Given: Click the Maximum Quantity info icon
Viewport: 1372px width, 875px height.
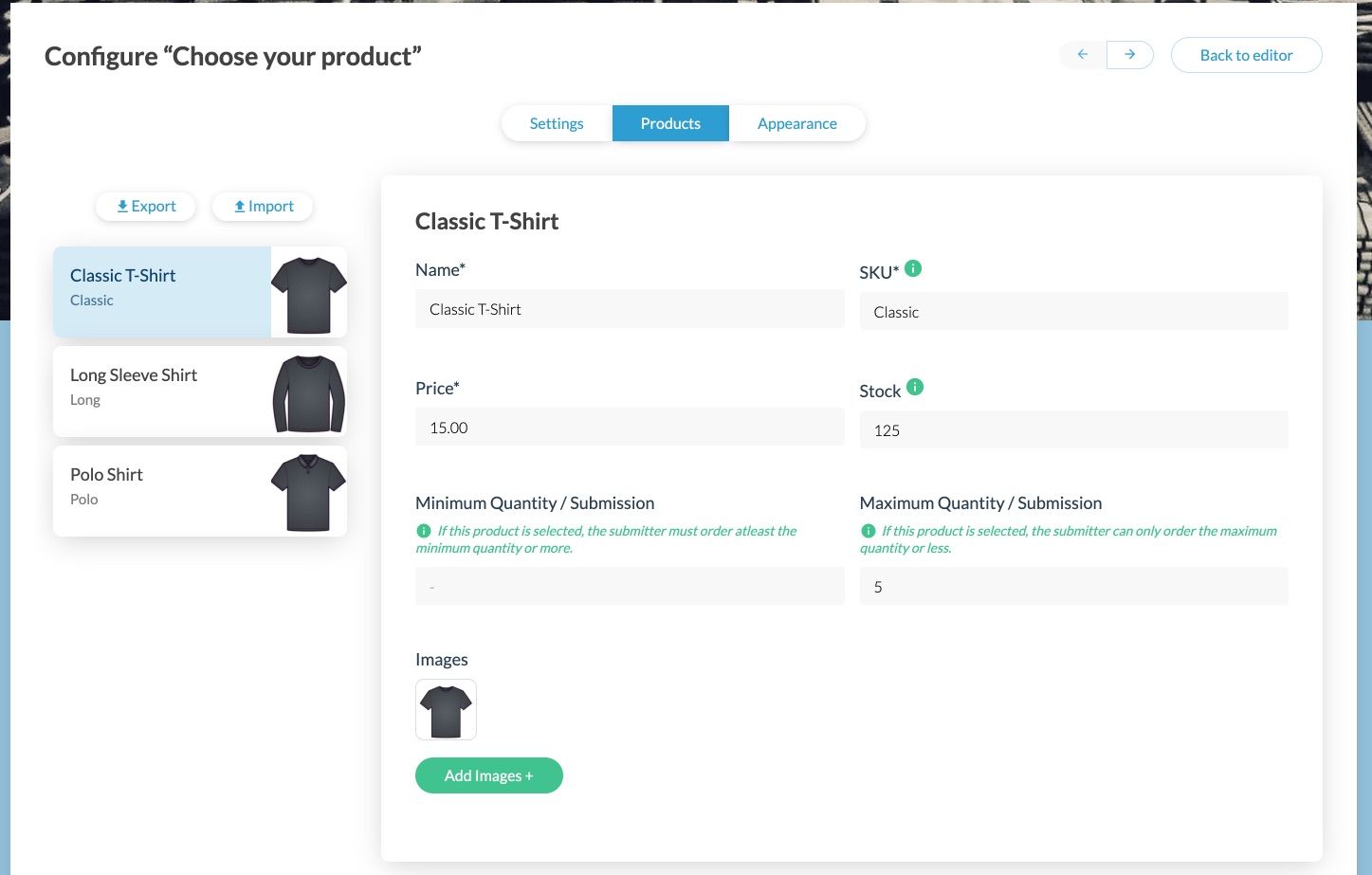Looking at the screenshot, I should pos(868,531).
